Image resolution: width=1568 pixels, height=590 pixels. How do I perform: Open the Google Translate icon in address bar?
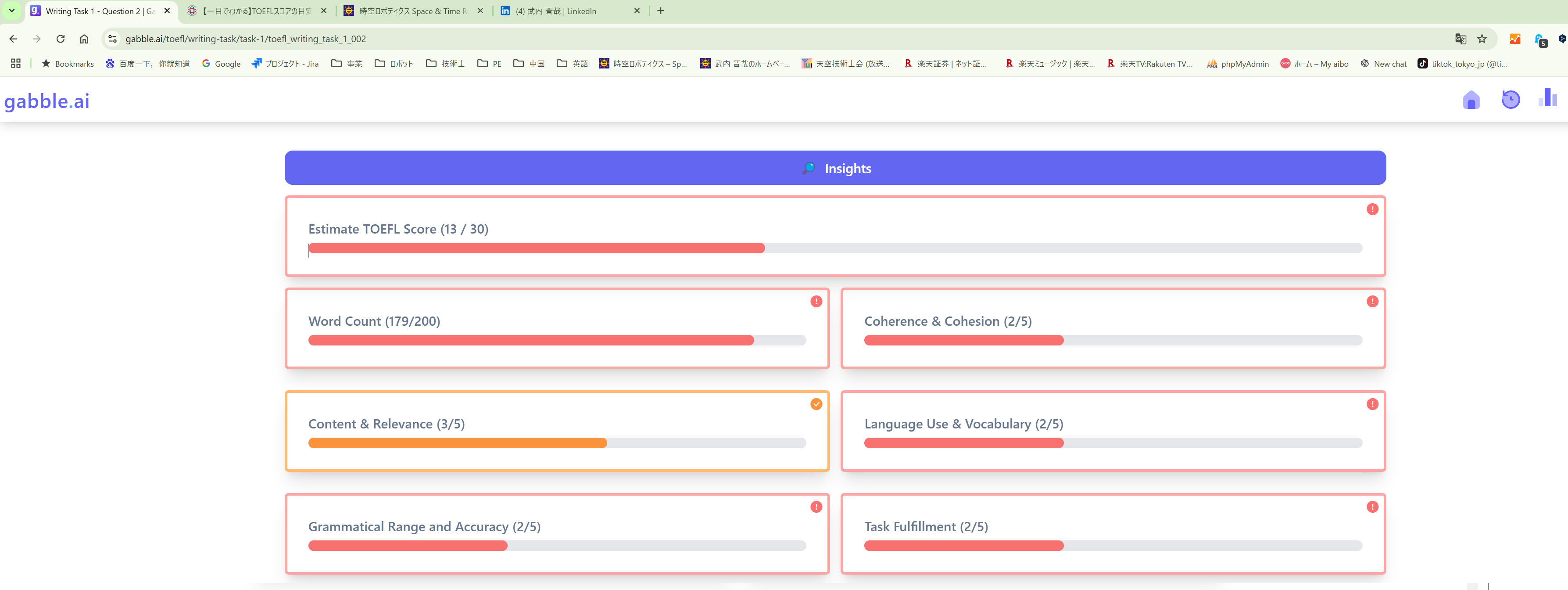[1460, 39]
